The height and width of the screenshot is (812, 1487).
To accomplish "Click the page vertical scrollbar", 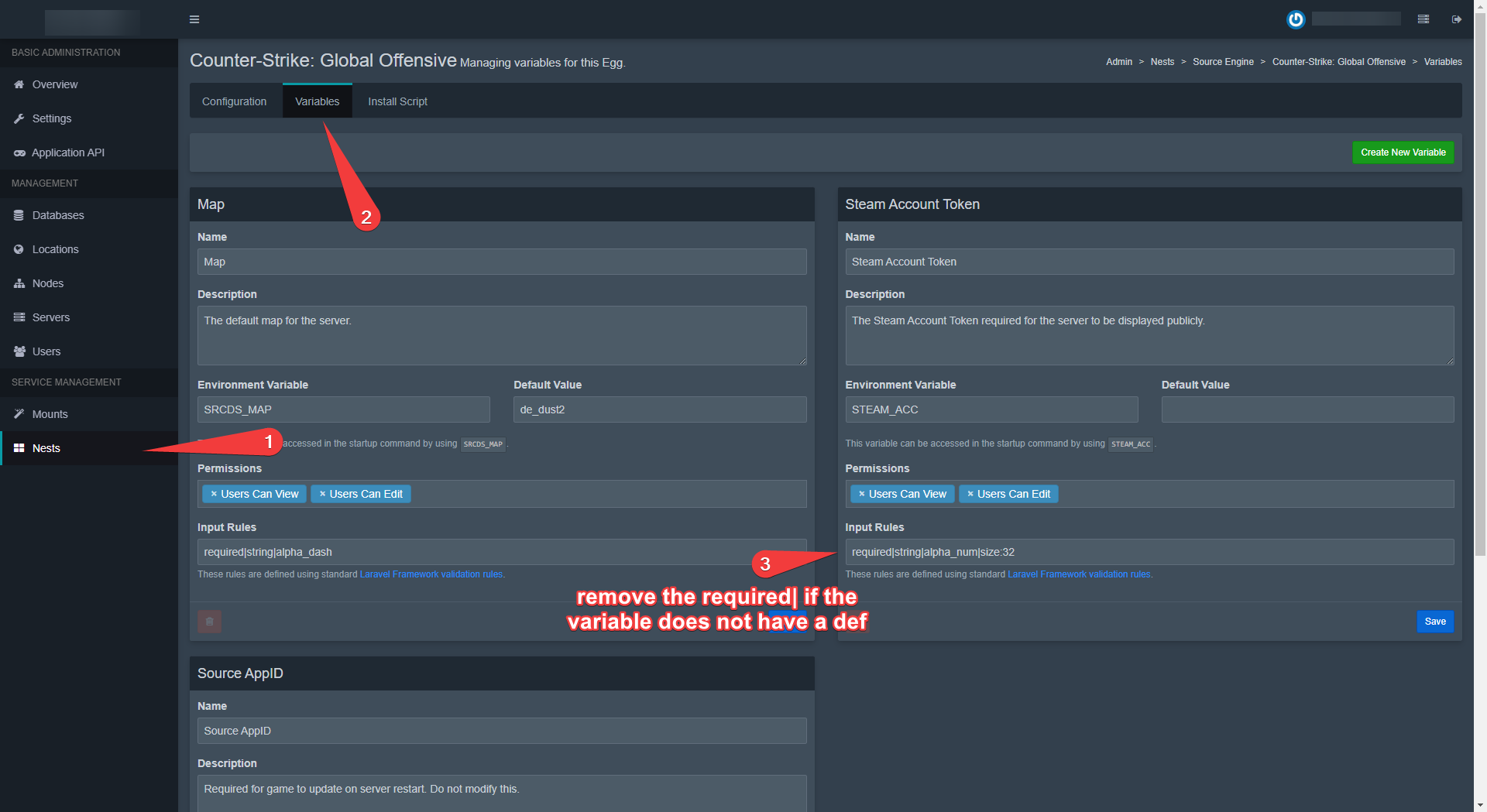I will (1480, 310).
